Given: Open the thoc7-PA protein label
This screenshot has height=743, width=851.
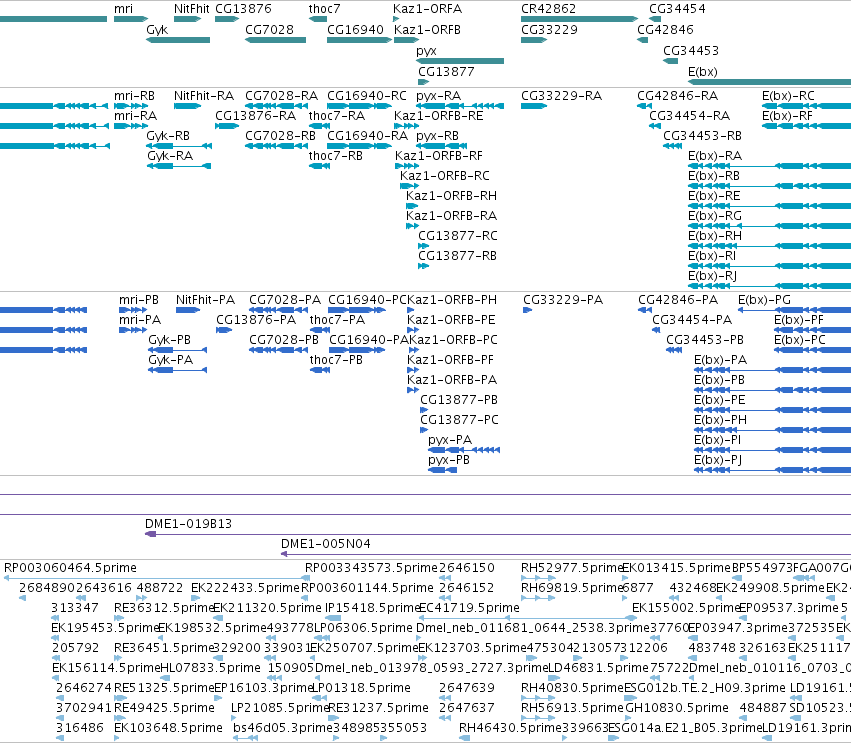Looking at the screenshot, I should 338,320.
